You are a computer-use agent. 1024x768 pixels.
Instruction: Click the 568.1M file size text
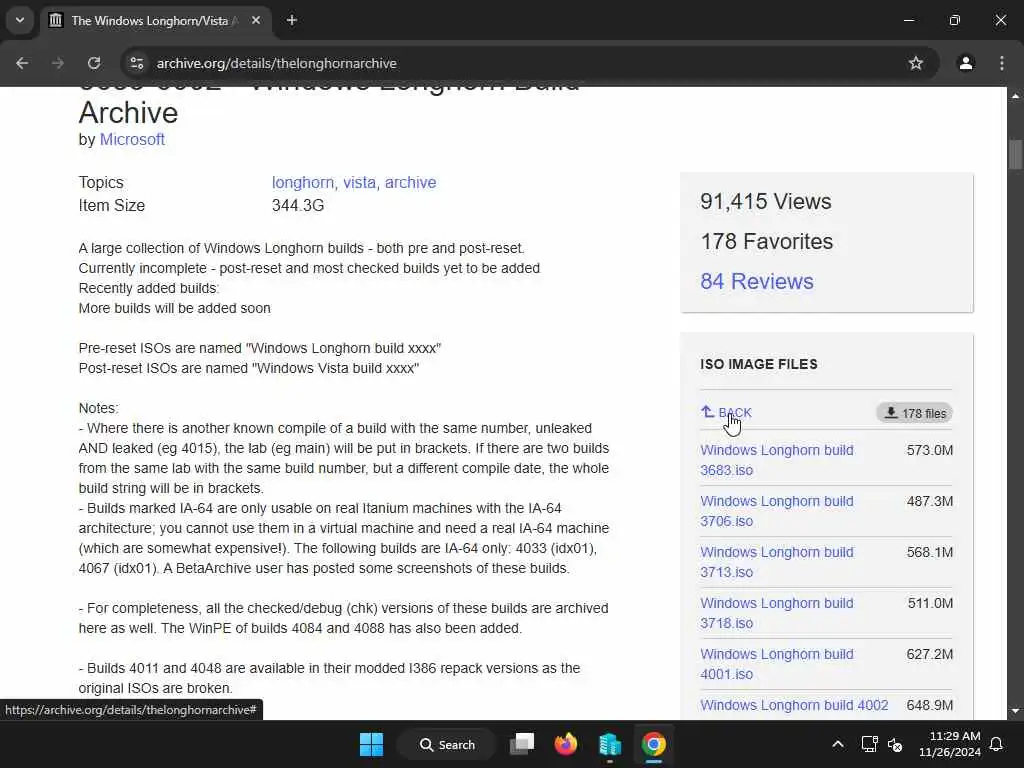point(930,552)
